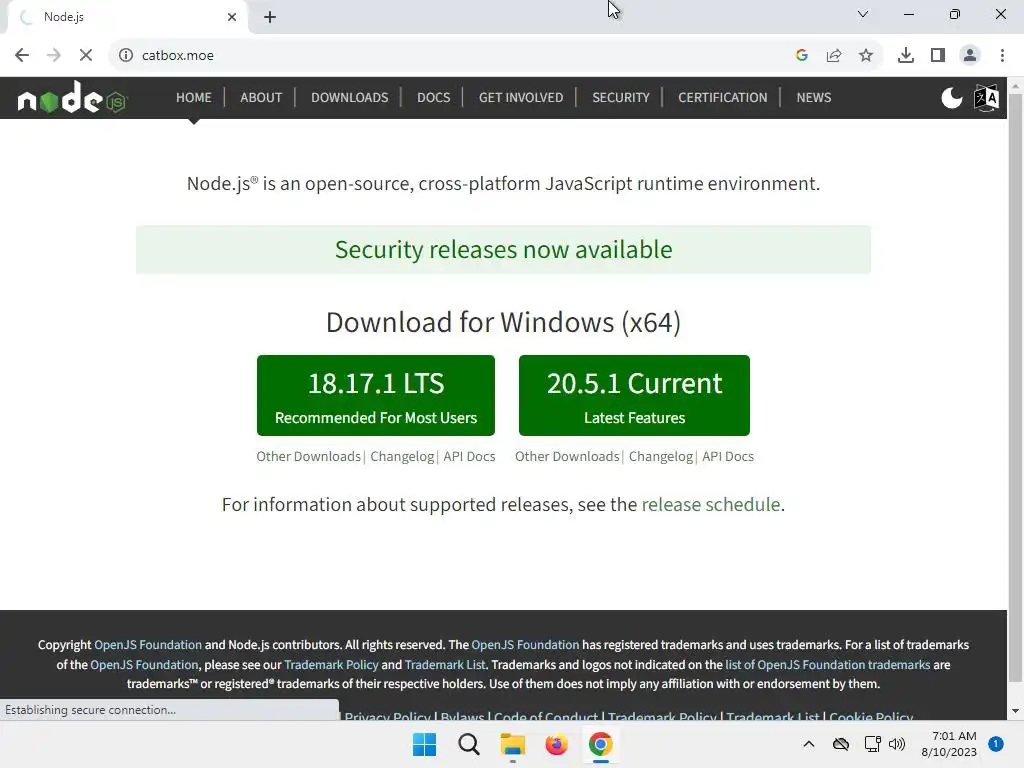The height and width of the screenshot is (768, 1024).
Task: Select the Node.js browser tab
Action: 127,18
